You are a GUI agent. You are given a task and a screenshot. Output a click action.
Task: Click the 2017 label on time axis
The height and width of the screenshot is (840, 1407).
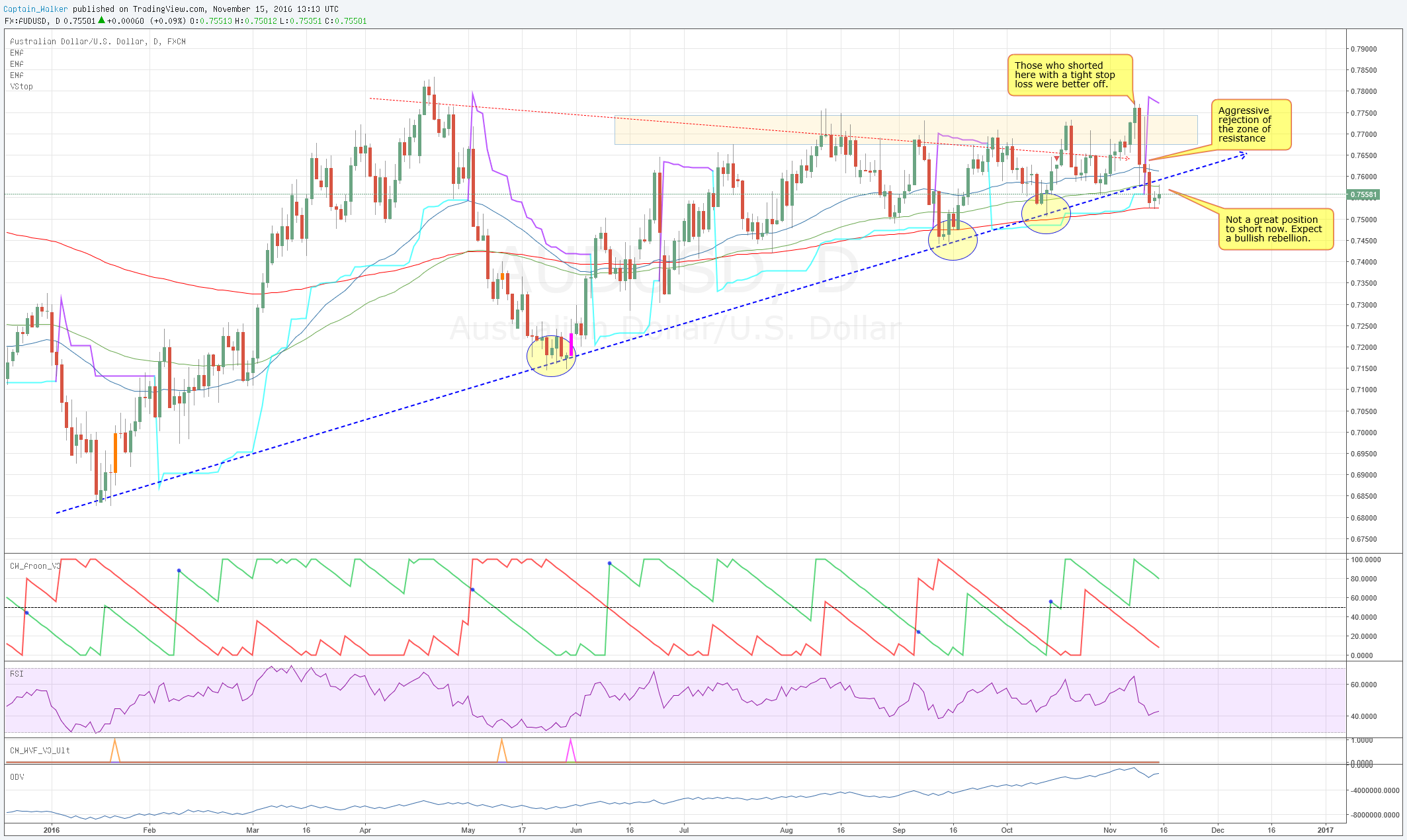[1326, 830]
